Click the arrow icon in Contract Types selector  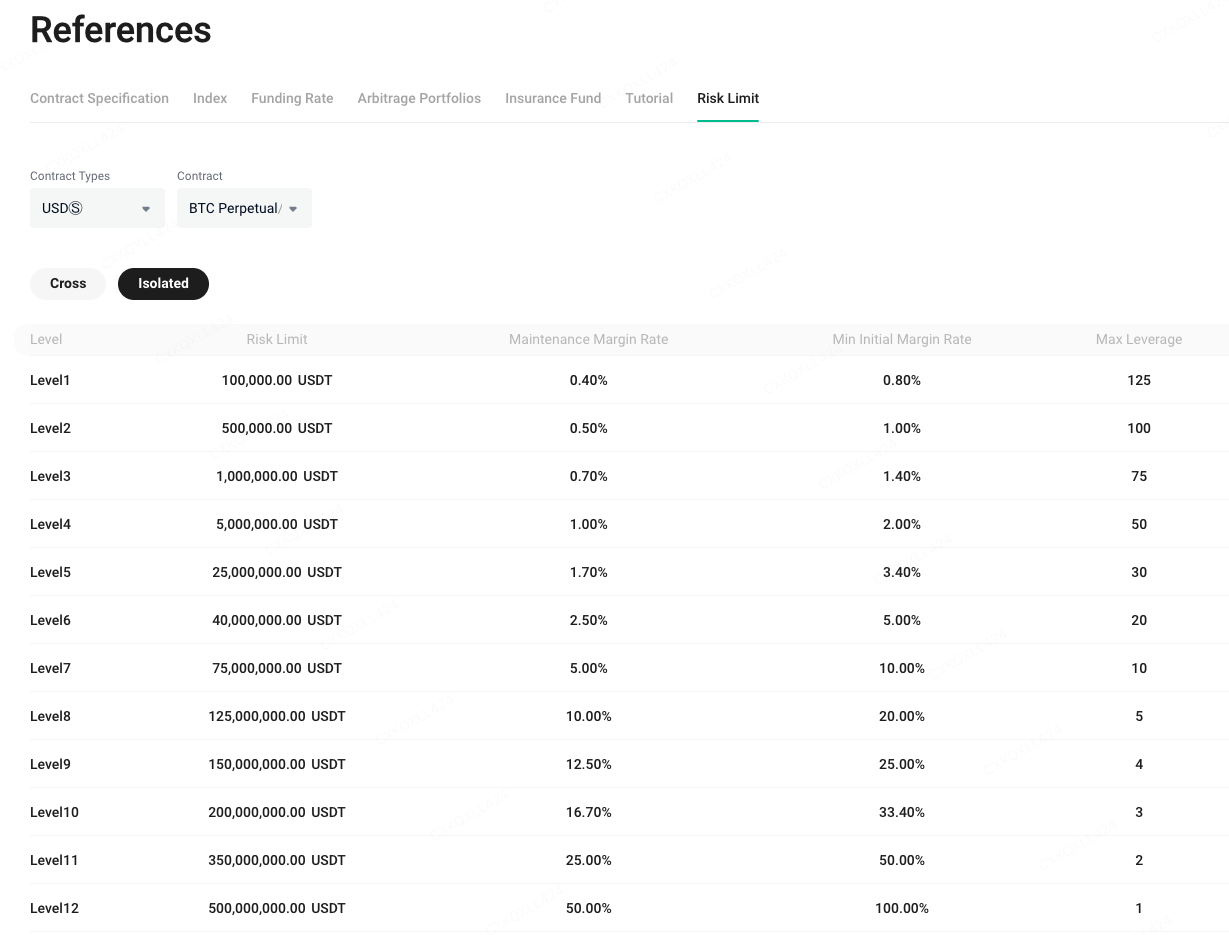(146, 209)
